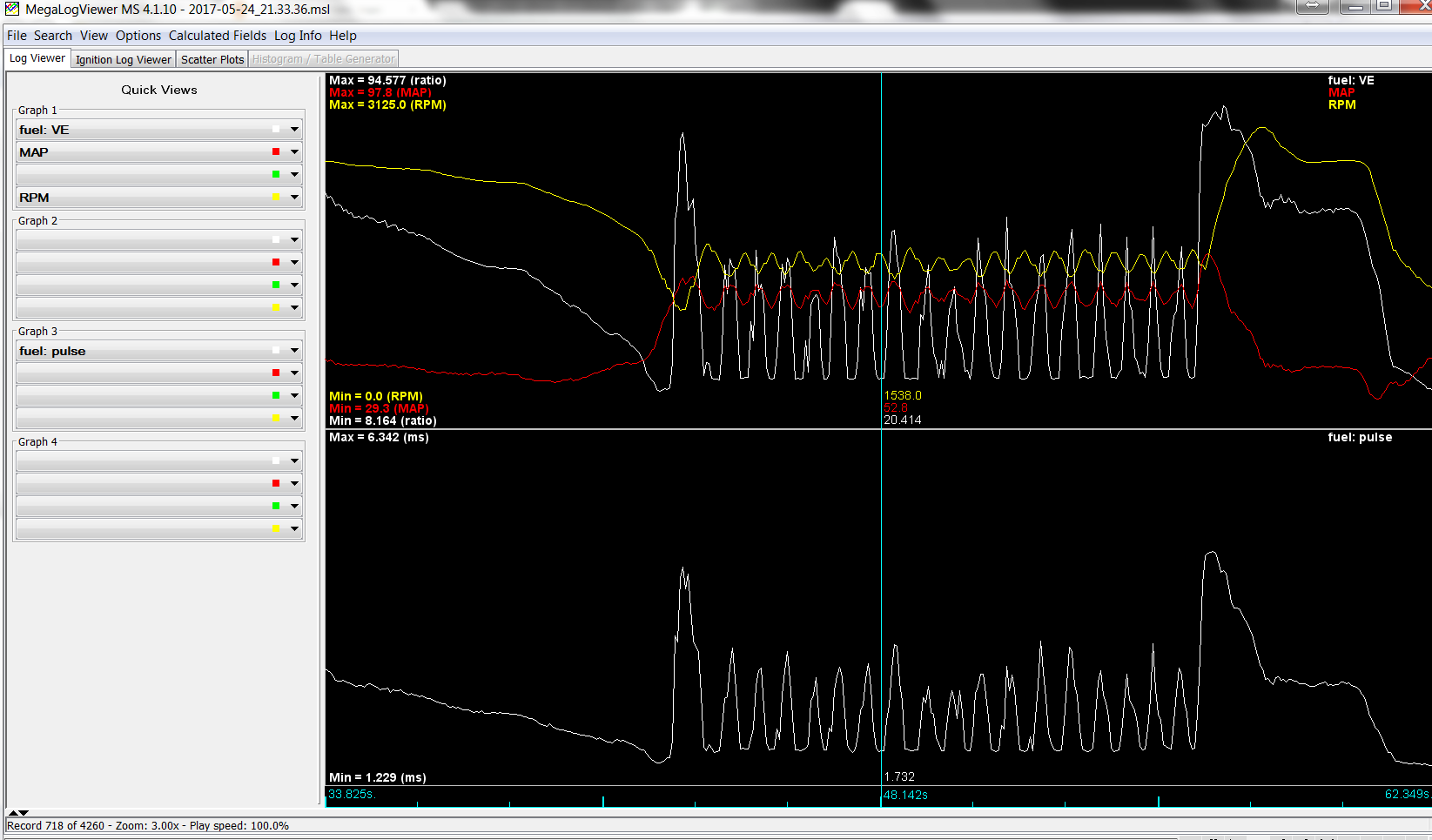Open the Log Info menu
Viewport: 1432px width, 840px height.
click(x=298, y=36)
